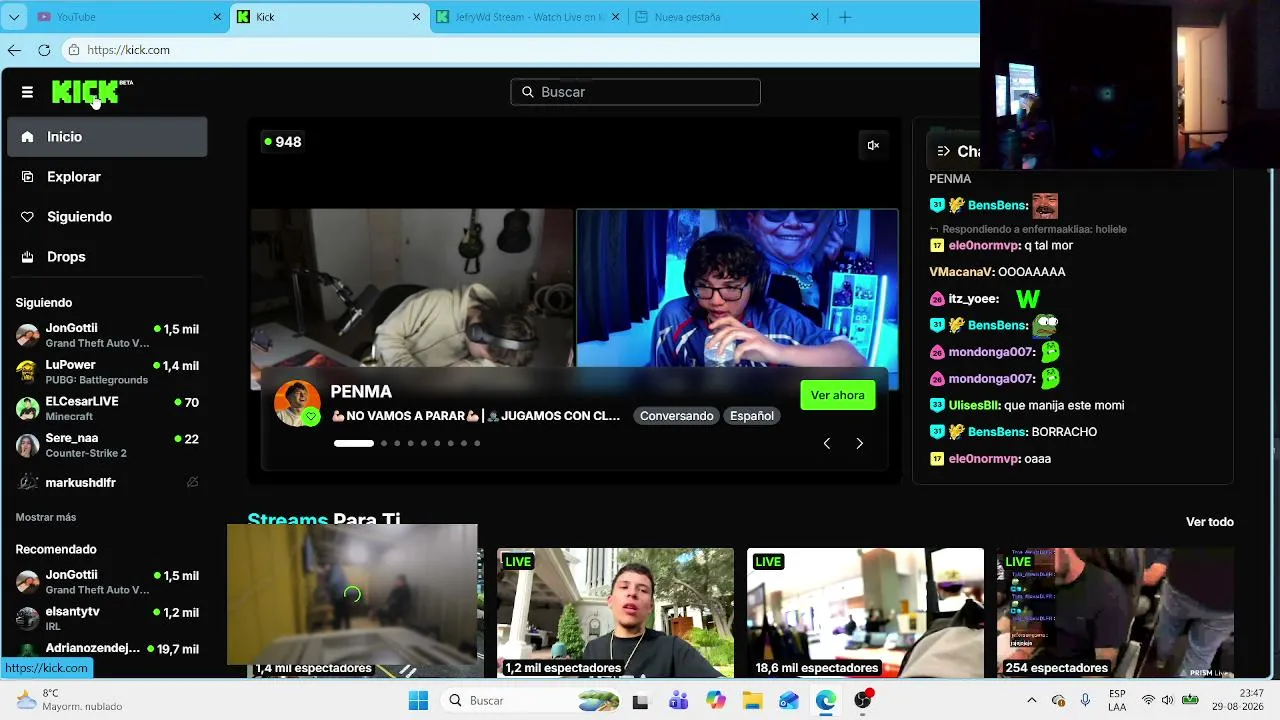The image size is (1280, 720).
Task: Click the microphone tray icon
Action: (x=1085, y=701)
